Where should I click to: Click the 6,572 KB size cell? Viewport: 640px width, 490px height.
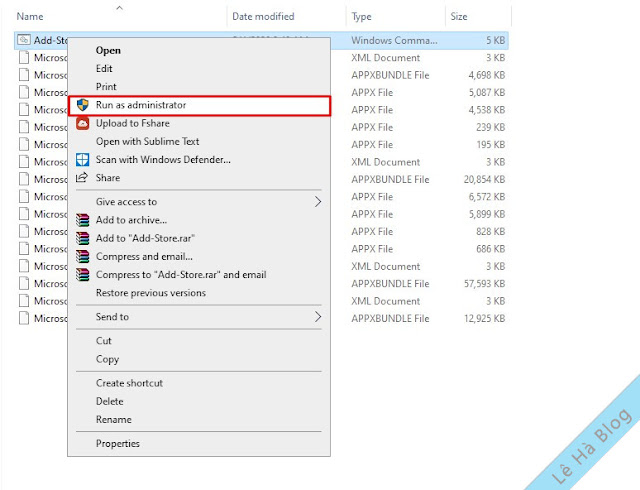click(x=487, y=197)
